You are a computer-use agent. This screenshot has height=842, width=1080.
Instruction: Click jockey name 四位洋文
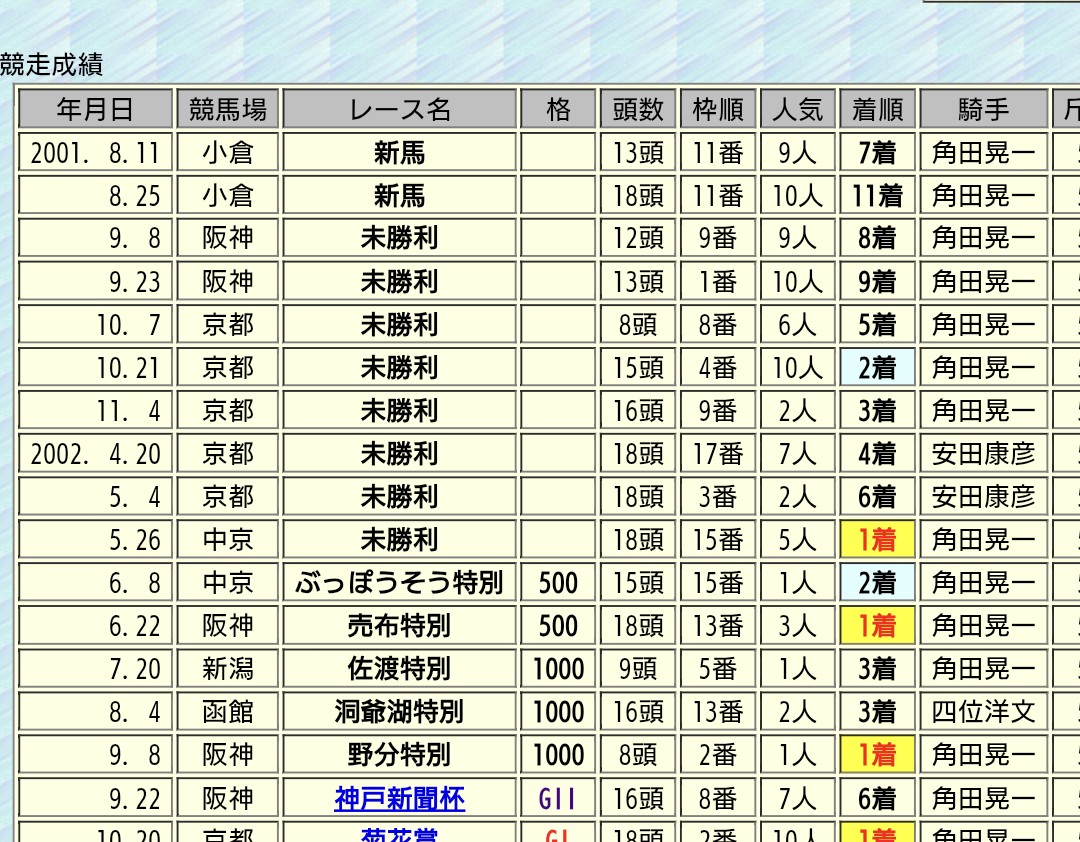[x=983, y=712]
